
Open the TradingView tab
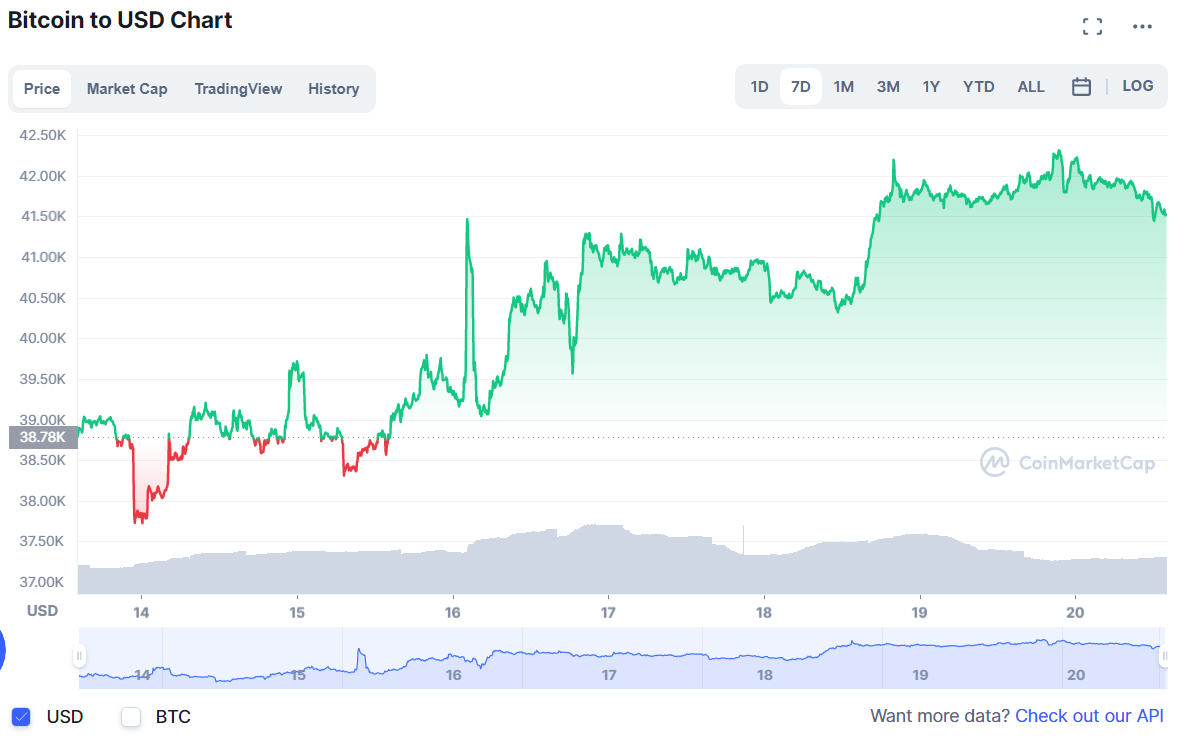(x=238, y=88)
